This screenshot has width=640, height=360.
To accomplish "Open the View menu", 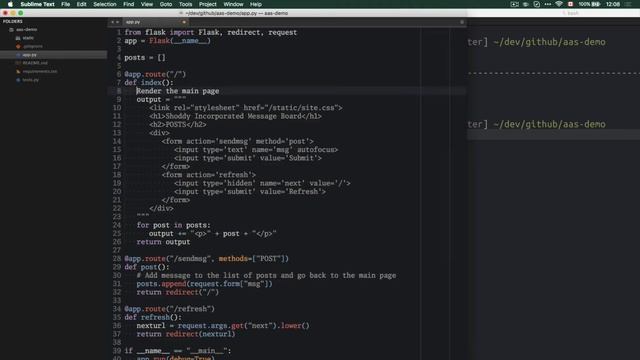I will pos(147,4).
